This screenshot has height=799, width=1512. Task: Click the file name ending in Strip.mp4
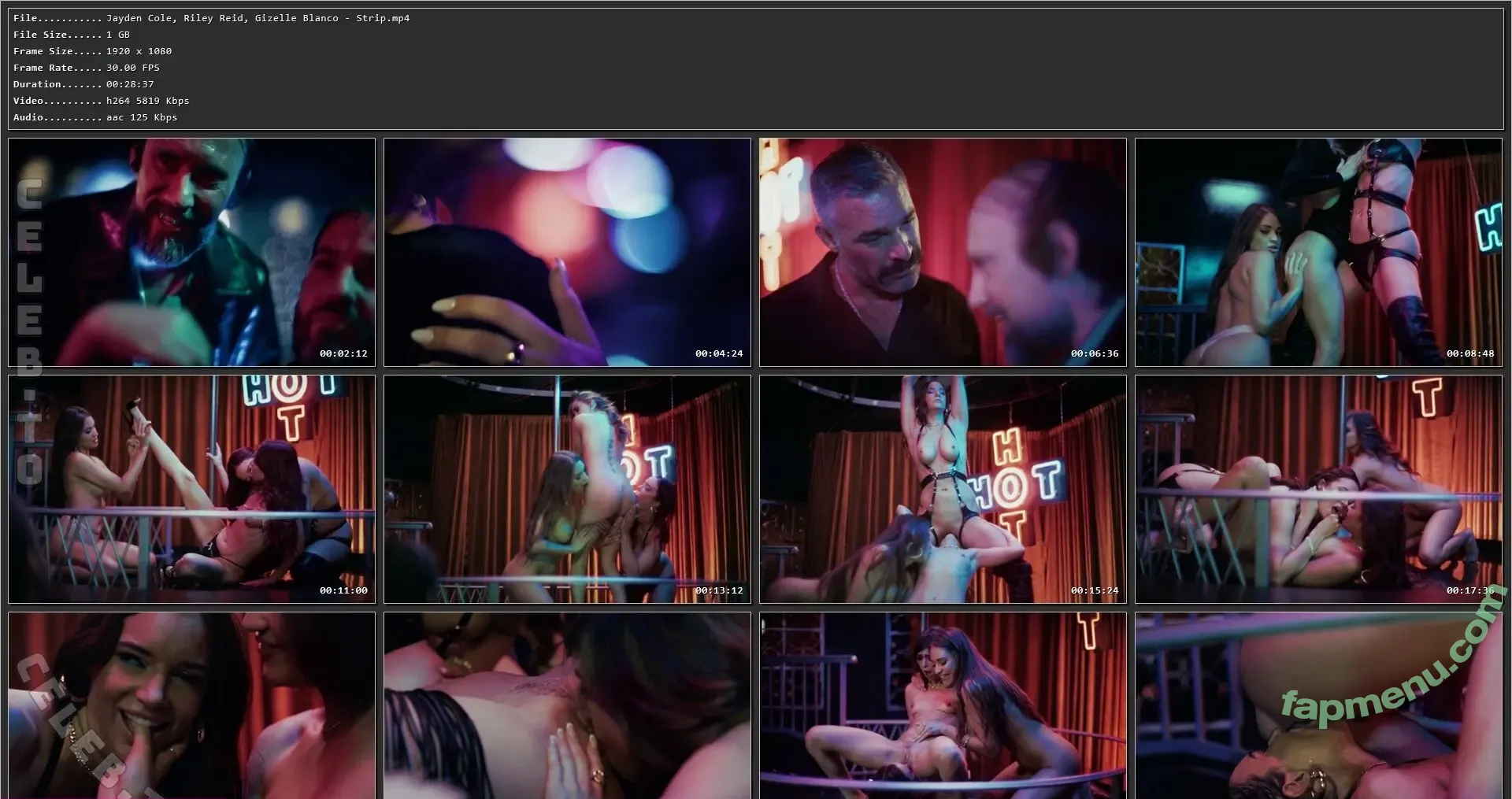click(x=258, y=18)
